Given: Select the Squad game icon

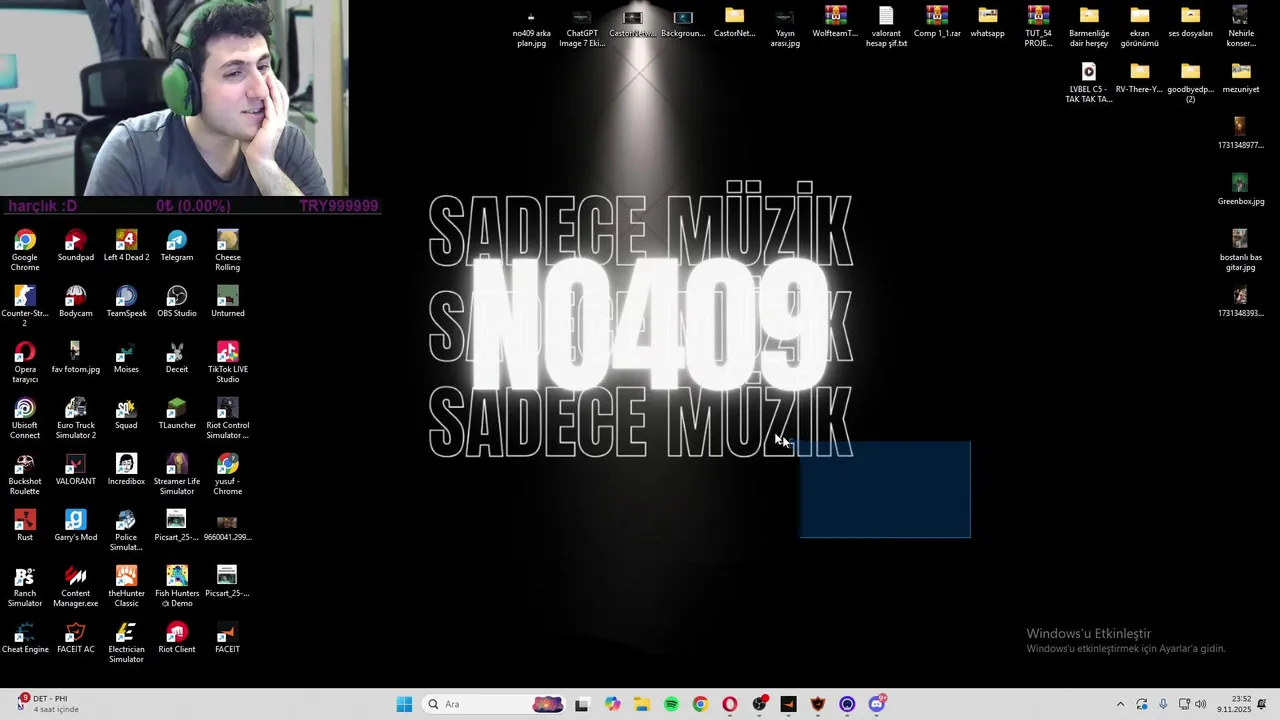Looking at the screenshot, I should click(x=126, y=414).
